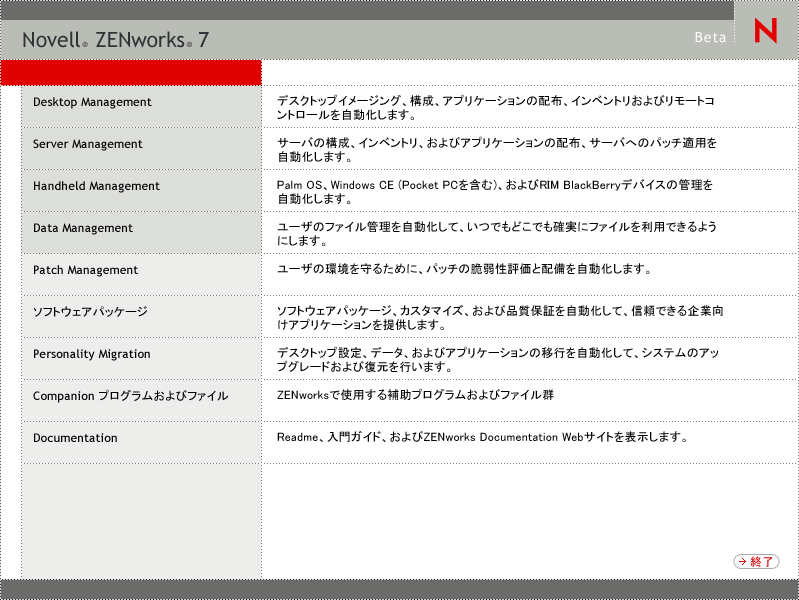This screenshot has width=799, height=600.
Task: Click the Novell ZENworks 7 title
Action: [x=115, y=40]
